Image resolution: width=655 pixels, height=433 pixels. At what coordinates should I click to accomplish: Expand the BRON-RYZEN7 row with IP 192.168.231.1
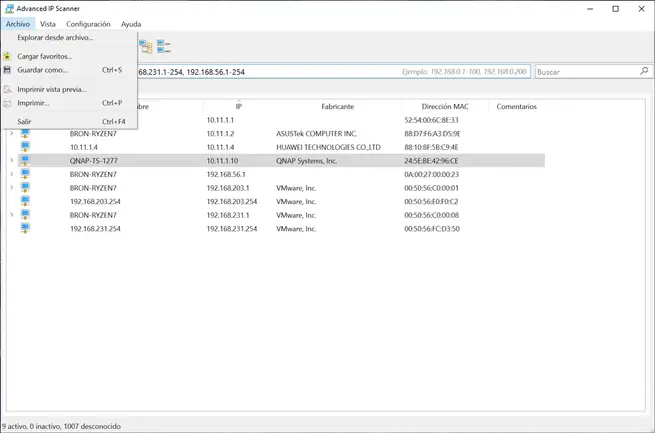tap(11, 215)
